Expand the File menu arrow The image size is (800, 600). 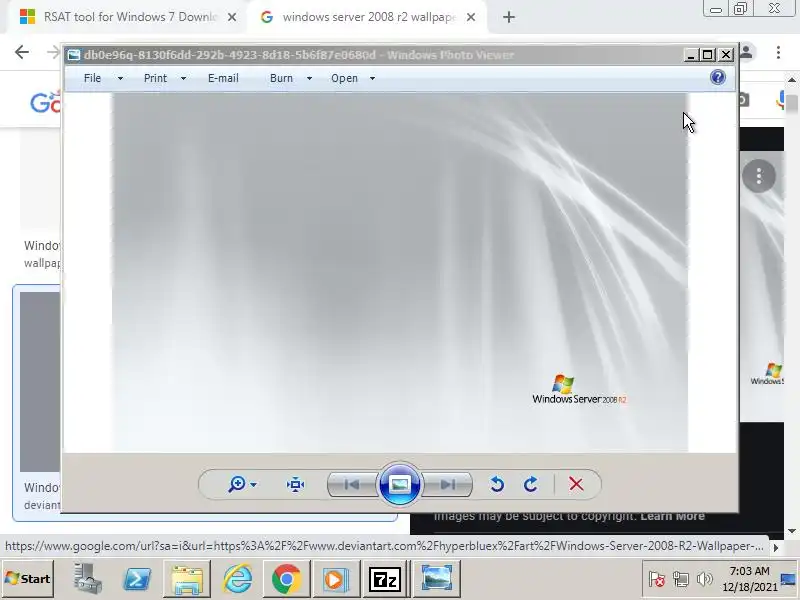pyautogui.click(x=120, y=79)
